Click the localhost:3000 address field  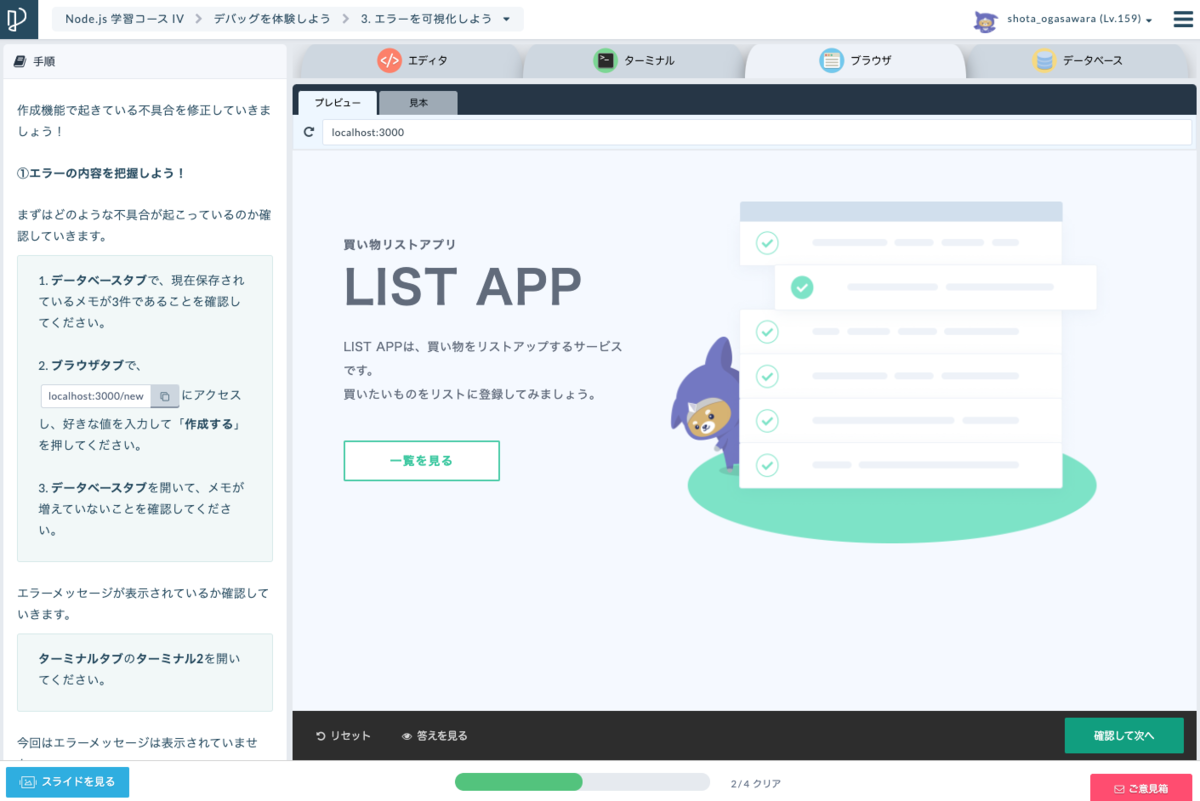[757, 132]
